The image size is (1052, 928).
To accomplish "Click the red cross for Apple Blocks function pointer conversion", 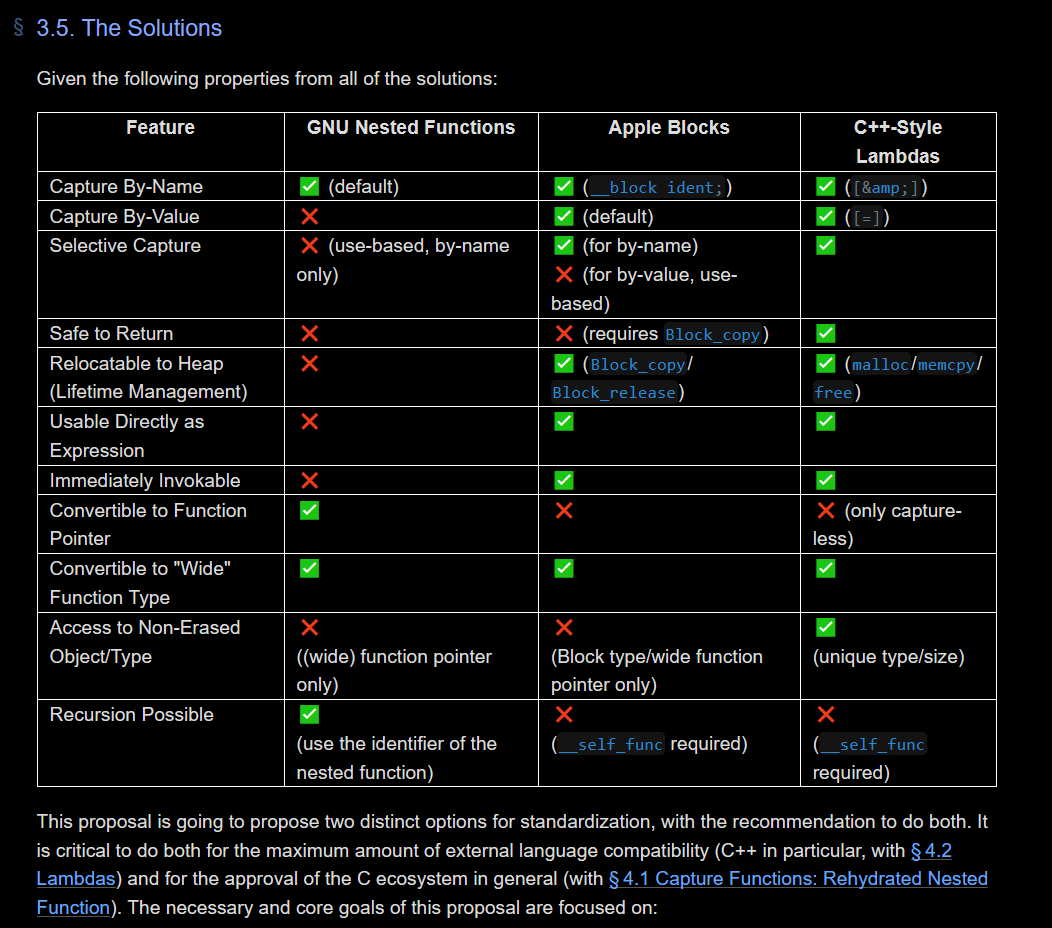I will (564, 510).
